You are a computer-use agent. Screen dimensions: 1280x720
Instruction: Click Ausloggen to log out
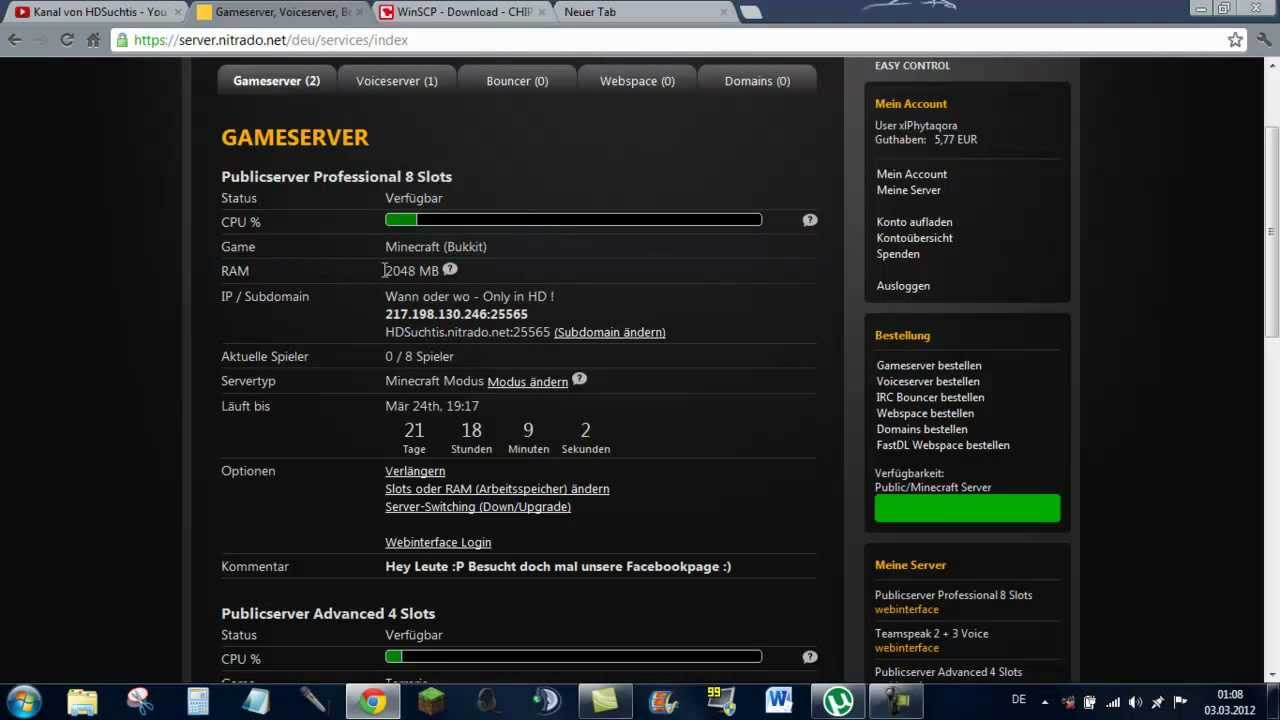tap(903, 286)
